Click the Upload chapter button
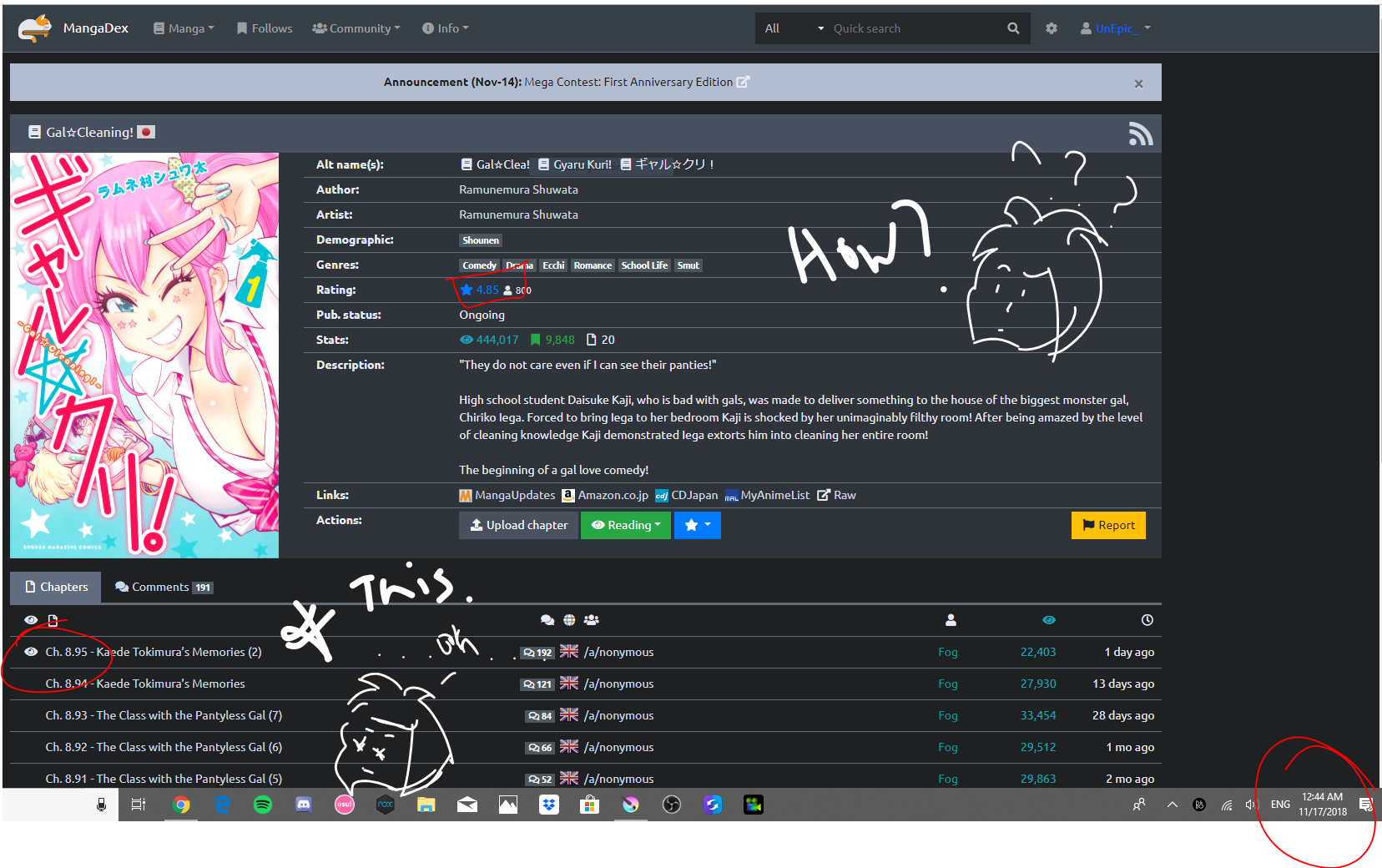This screenshot has height=868, width=1382. [x=518, y=525]
